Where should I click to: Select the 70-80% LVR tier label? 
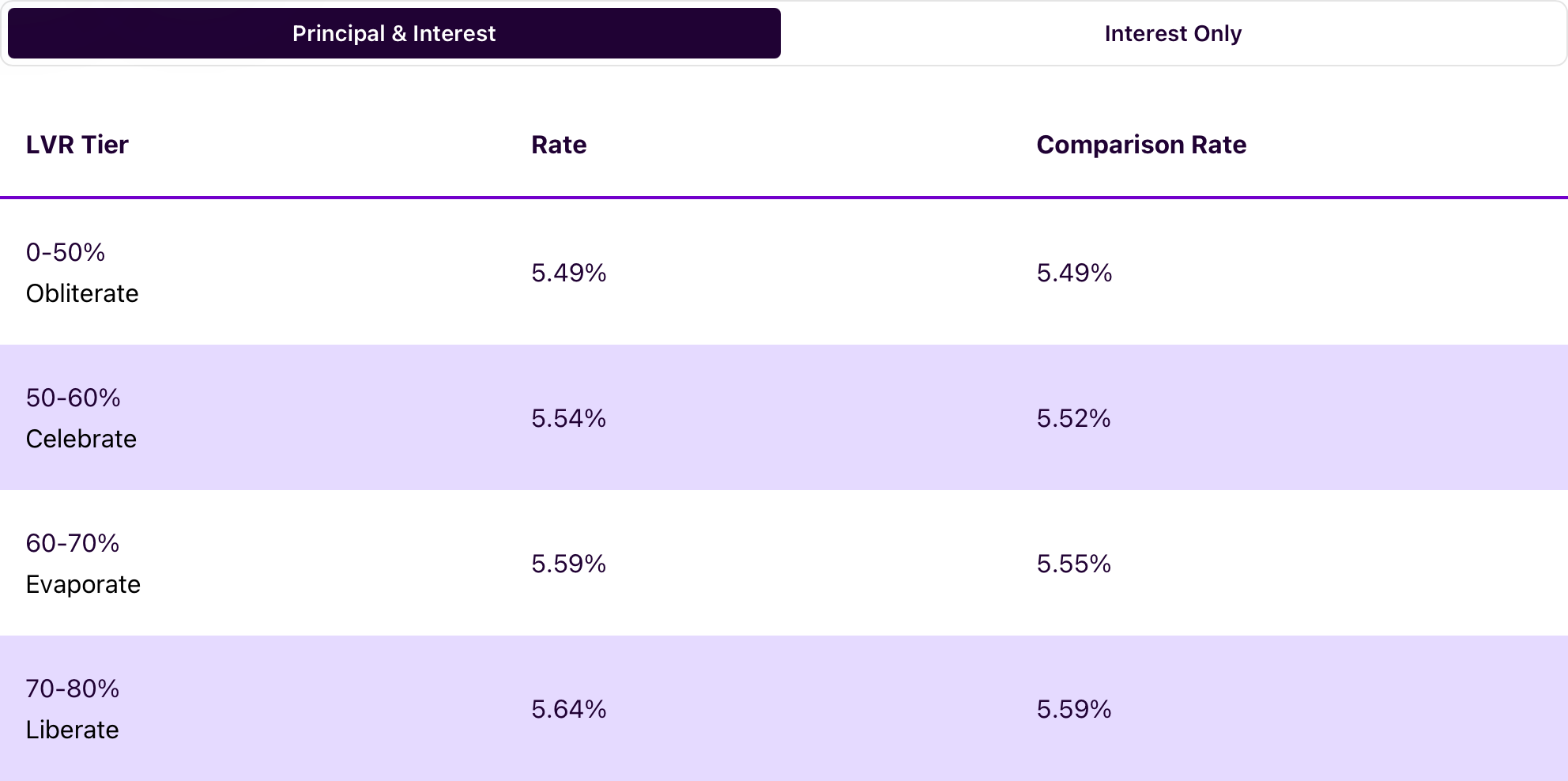tap(73, 689)
